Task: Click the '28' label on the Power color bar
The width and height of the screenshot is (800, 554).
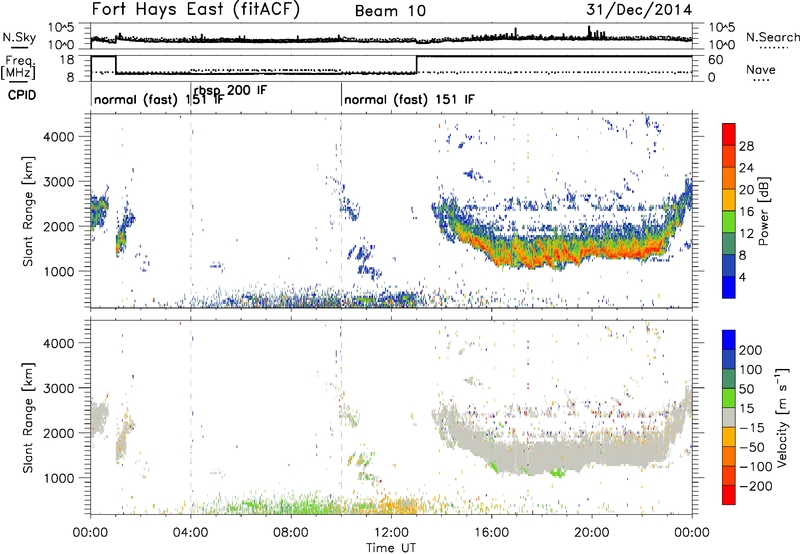Action: (x=746, y=146)
